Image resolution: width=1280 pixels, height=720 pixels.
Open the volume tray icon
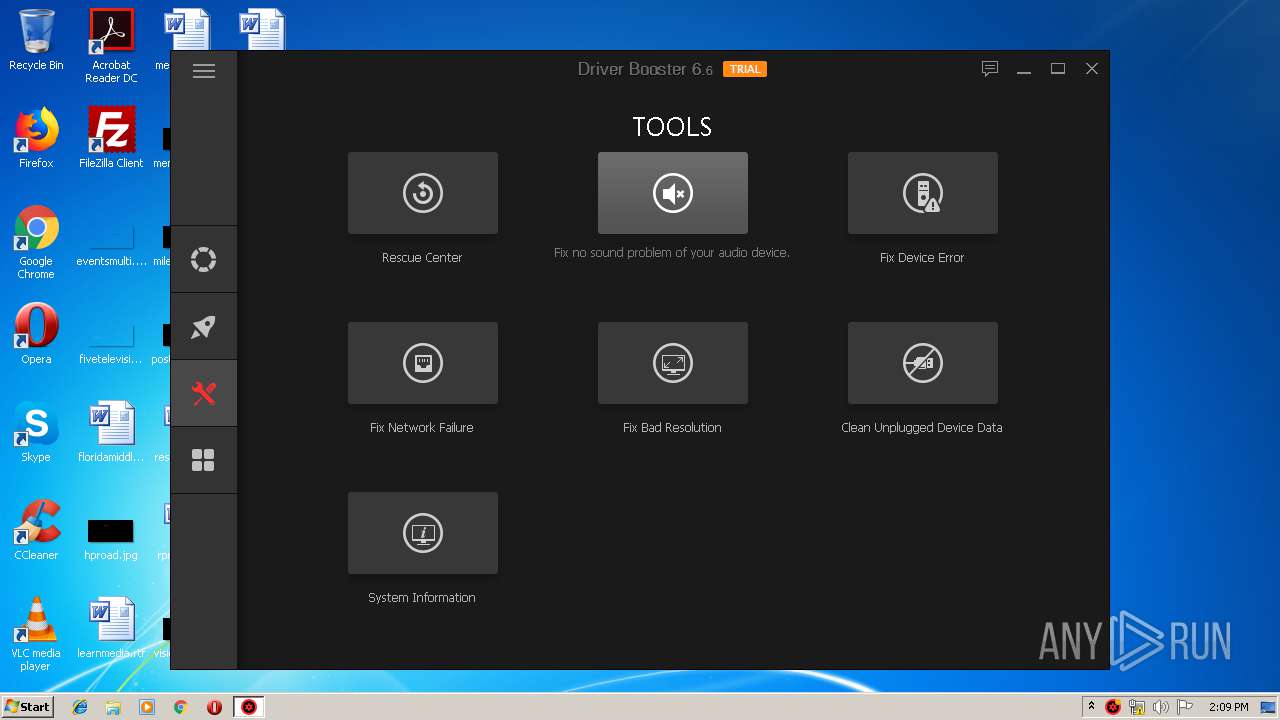coord(1161,707)
